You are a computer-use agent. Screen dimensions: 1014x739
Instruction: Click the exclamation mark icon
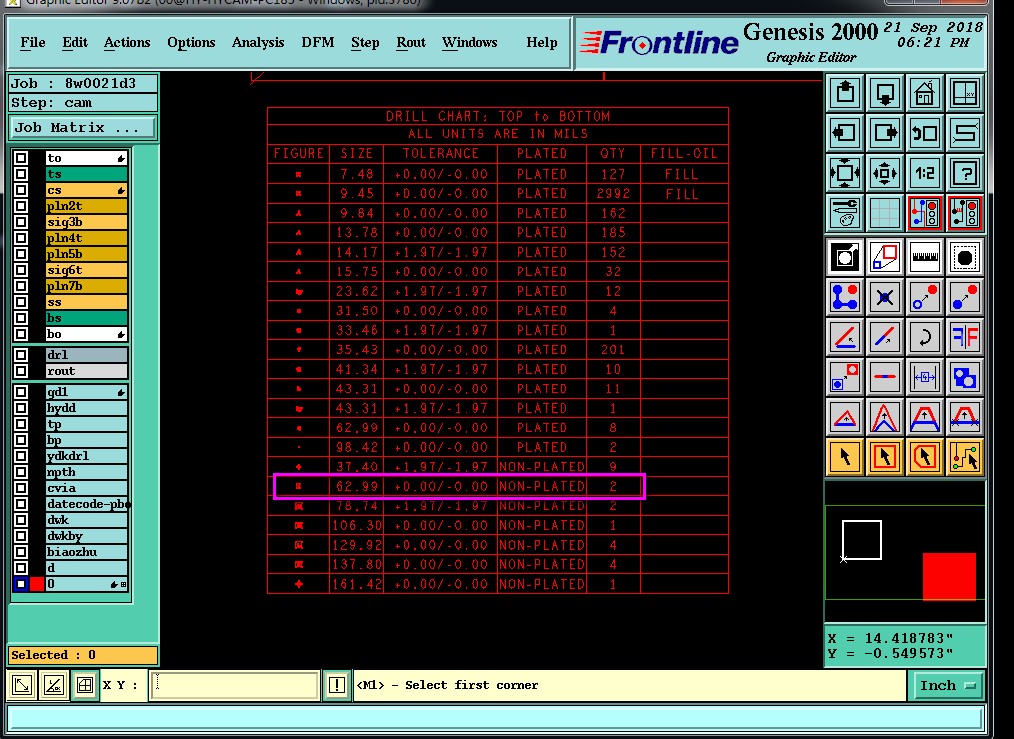[336, 685]
